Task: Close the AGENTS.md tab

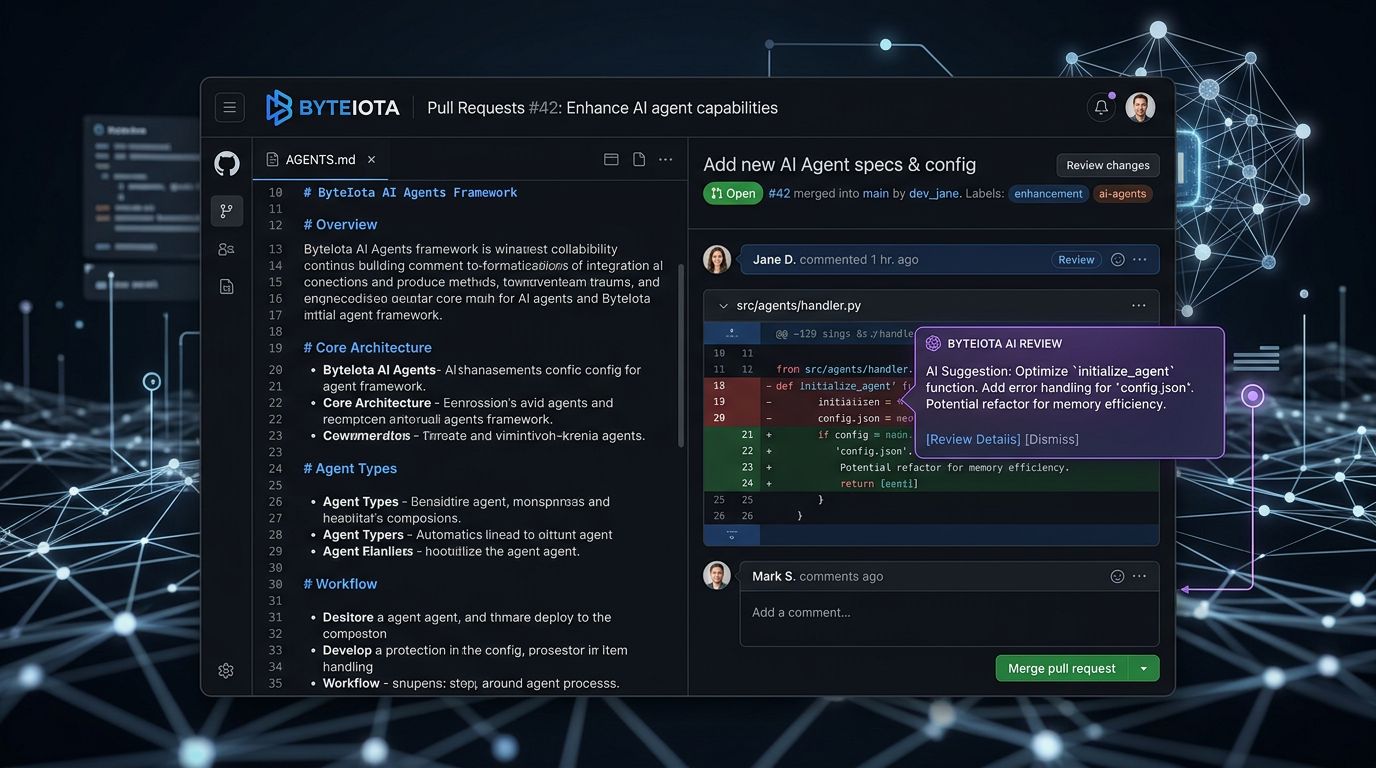Action: click(x=371, y=159)
